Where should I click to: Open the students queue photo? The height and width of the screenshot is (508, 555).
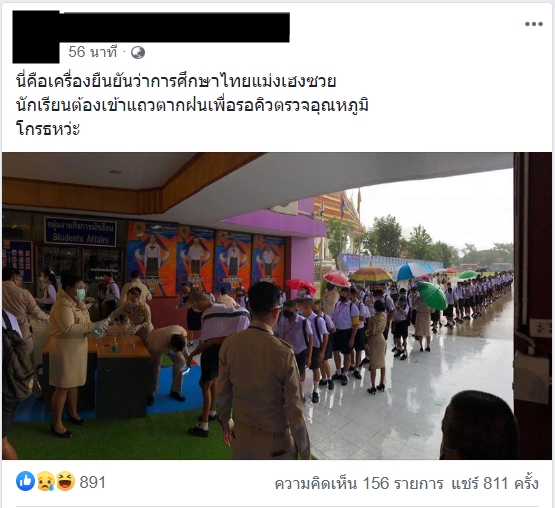click(276, 306)
